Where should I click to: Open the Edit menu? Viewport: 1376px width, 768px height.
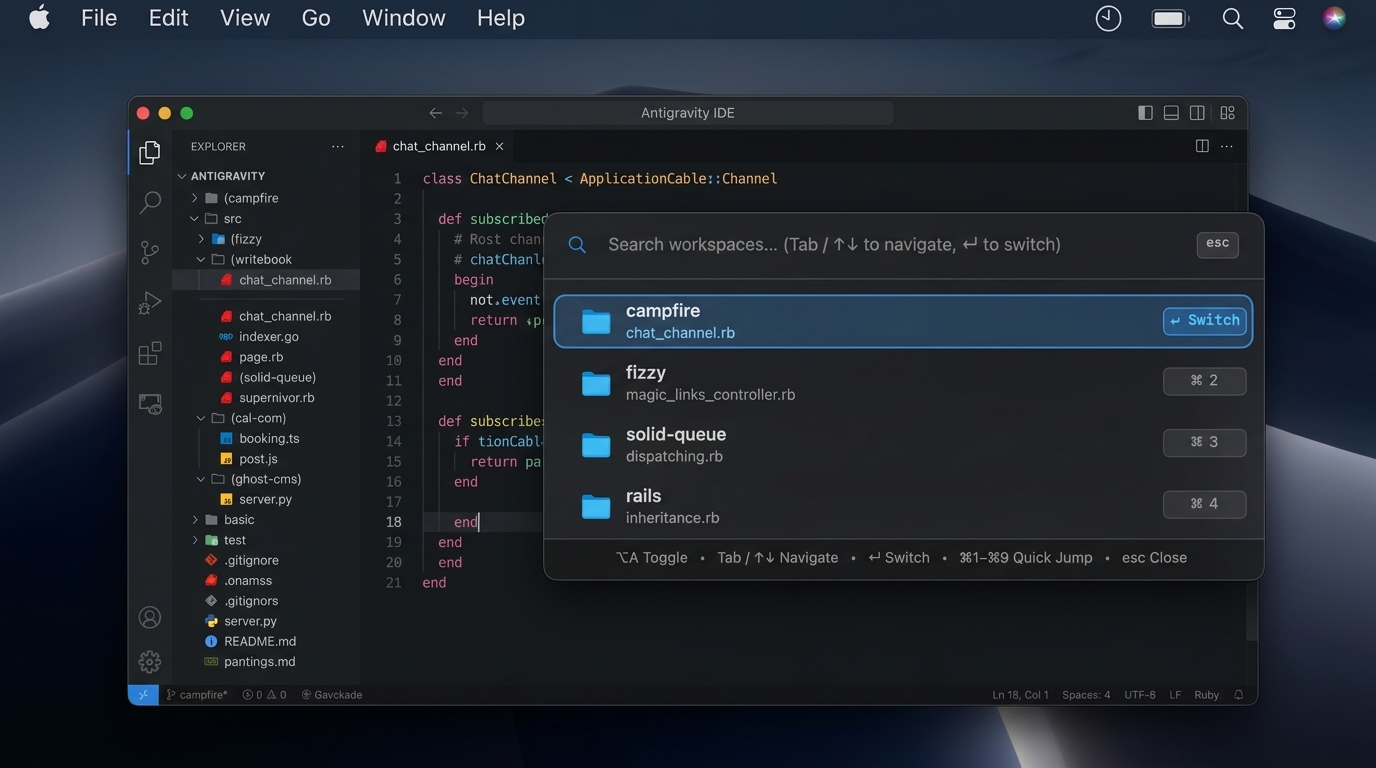168,18
